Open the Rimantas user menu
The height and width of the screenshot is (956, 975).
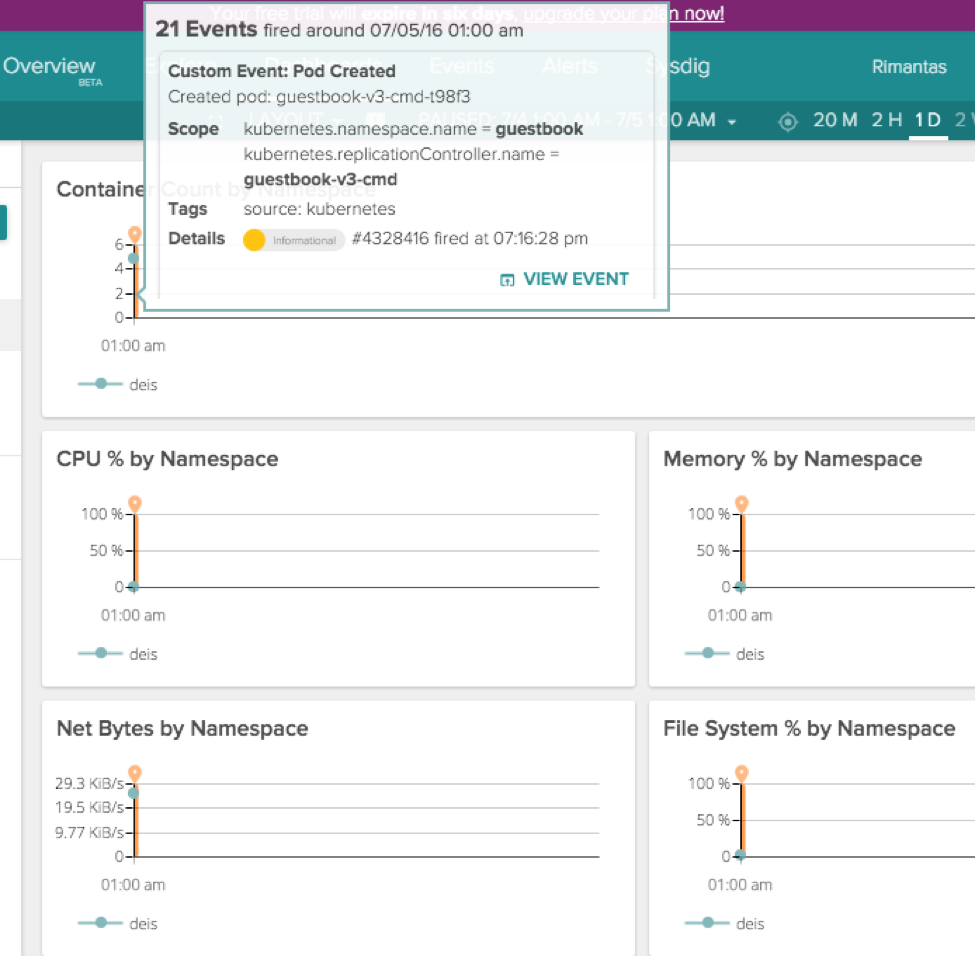(908, 67)
